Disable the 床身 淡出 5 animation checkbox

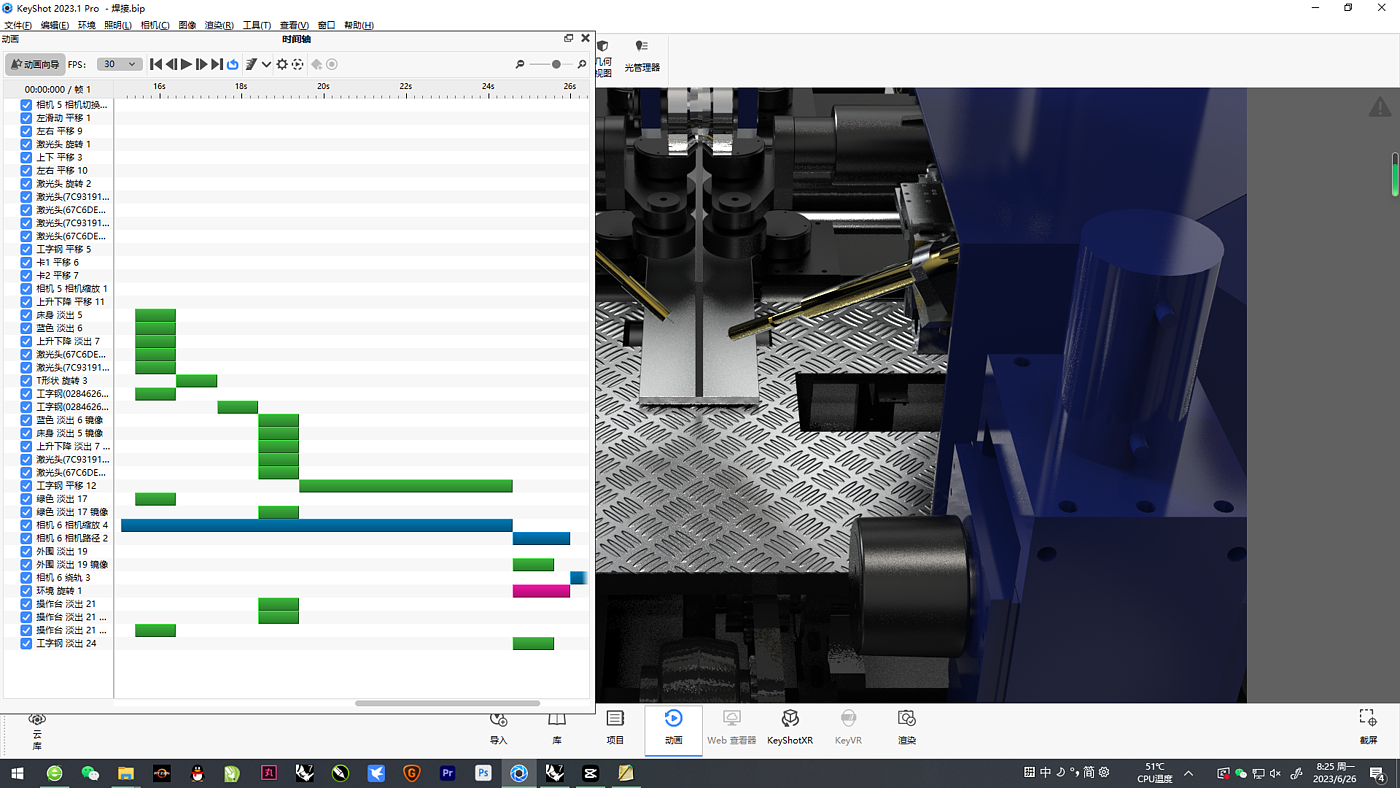click(x=27, y=315)
